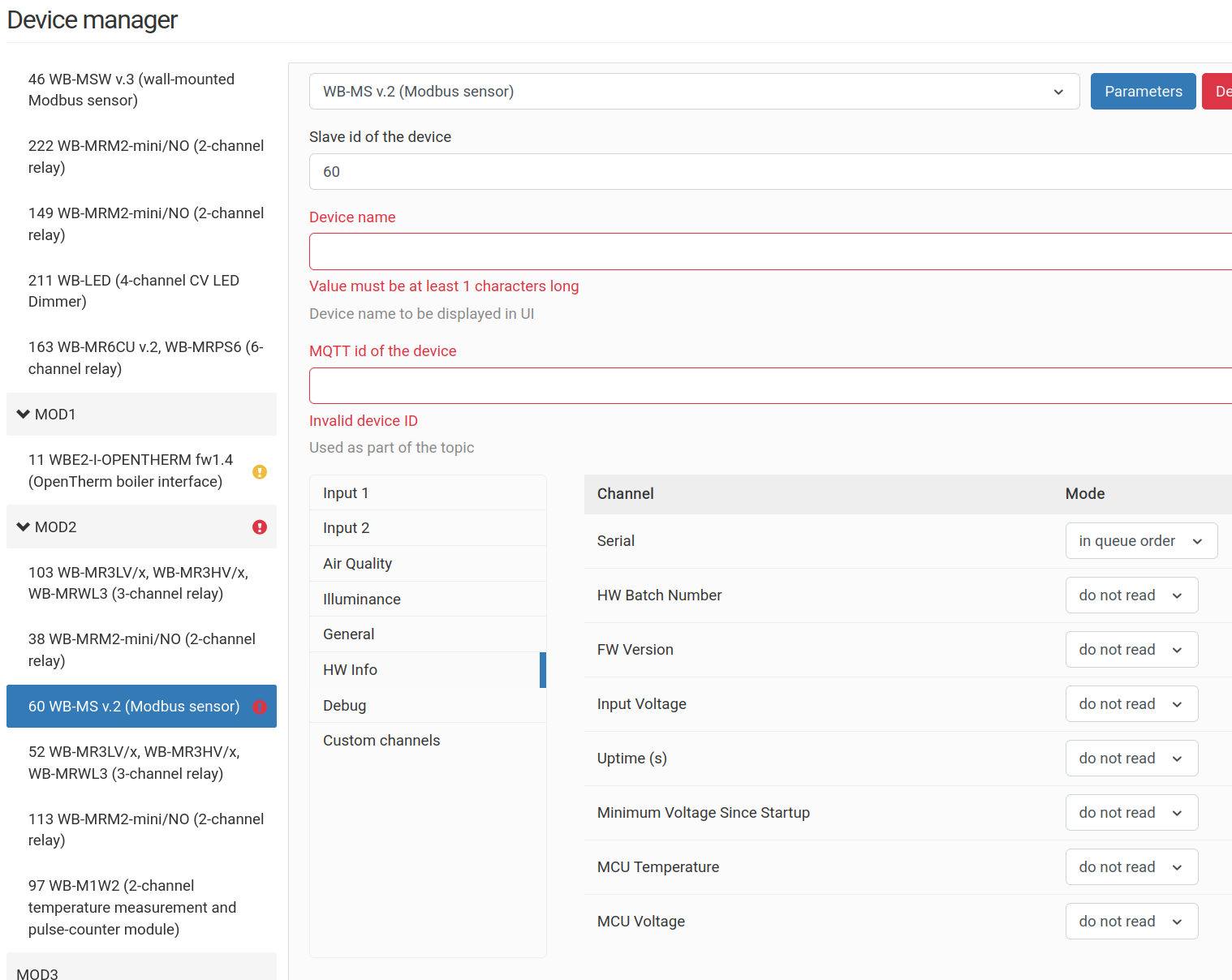Select the Debug tab
The image size is (1232, 980).
pyautogui.click(x=345, y=706)
